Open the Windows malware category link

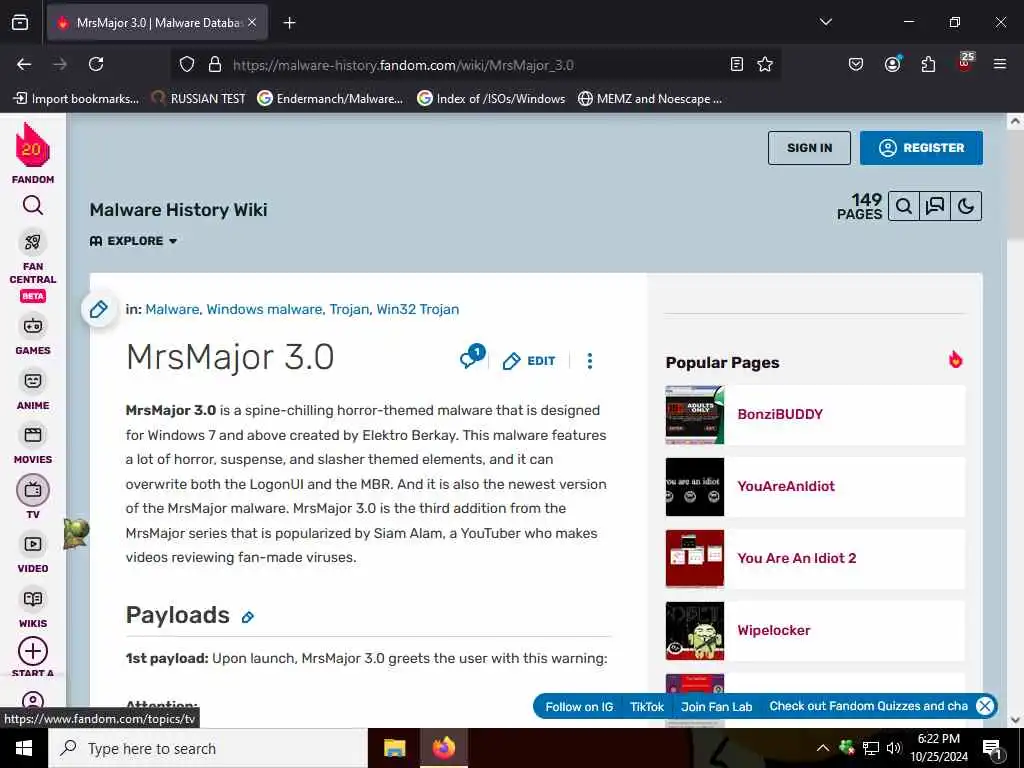[x=264, y=309]
